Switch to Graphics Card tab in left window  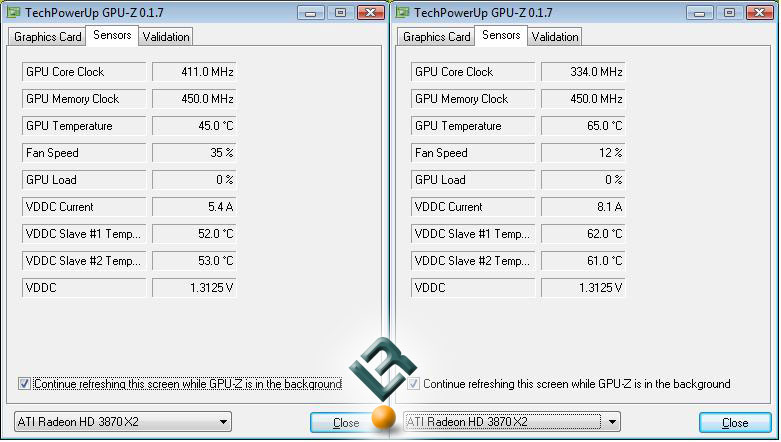pyautogui.click(x=47, y=37)
